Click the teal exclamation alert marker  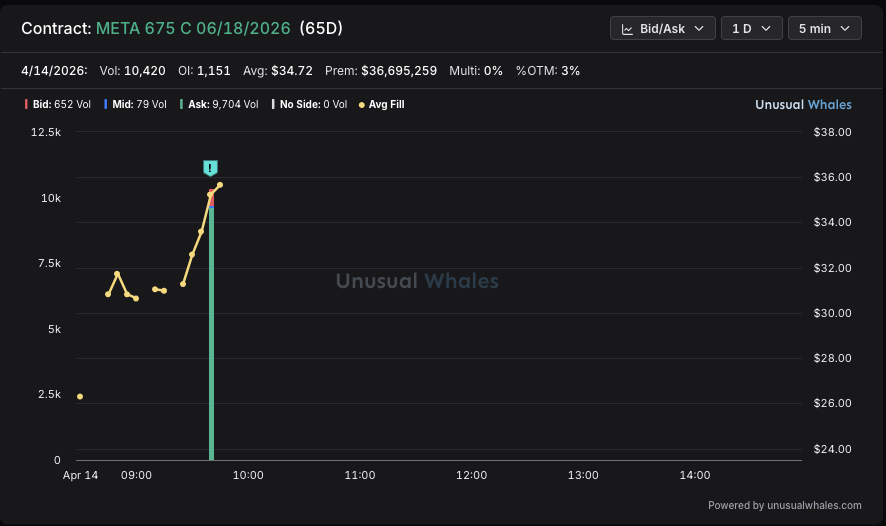[x=210, y=168]
